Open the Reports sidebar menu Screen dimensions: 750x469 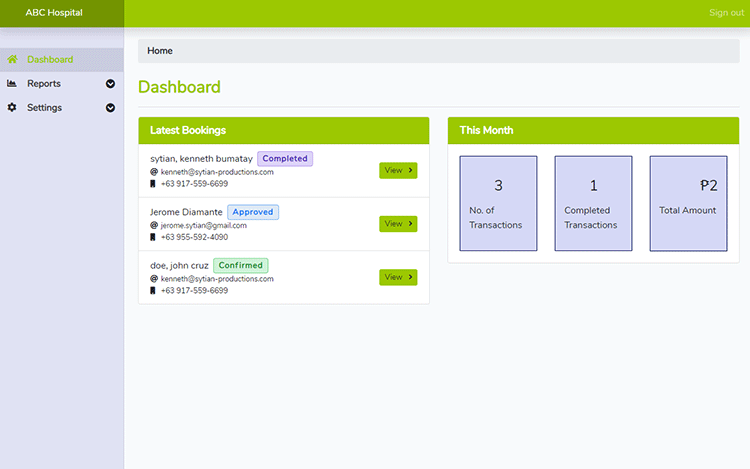(44, 84)
